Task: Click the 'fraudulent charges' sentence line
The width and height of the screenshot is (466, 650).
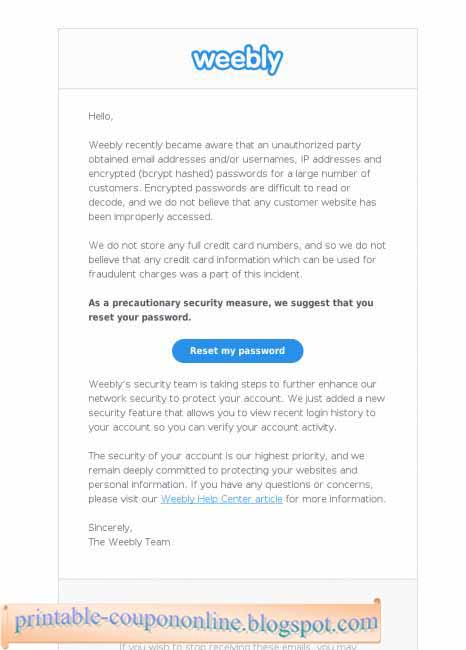Action: pos(195,274)
